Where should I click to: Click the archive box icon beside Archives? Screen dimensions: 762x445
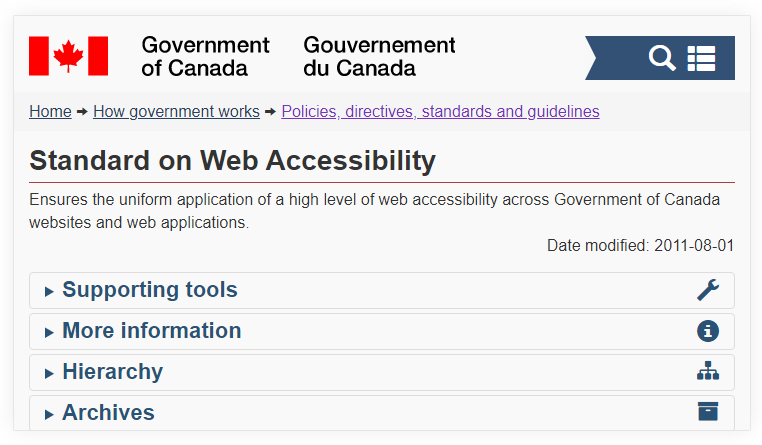coord(708,411)
